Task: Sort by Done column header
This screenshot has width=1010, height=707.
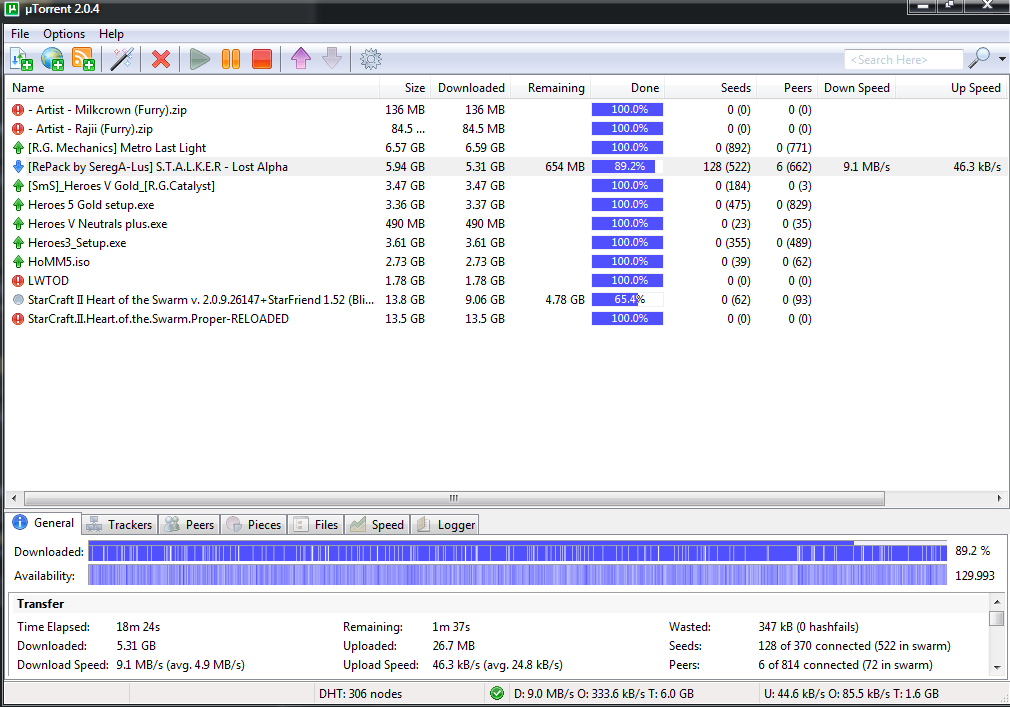Action: click(x=627, y=88)
